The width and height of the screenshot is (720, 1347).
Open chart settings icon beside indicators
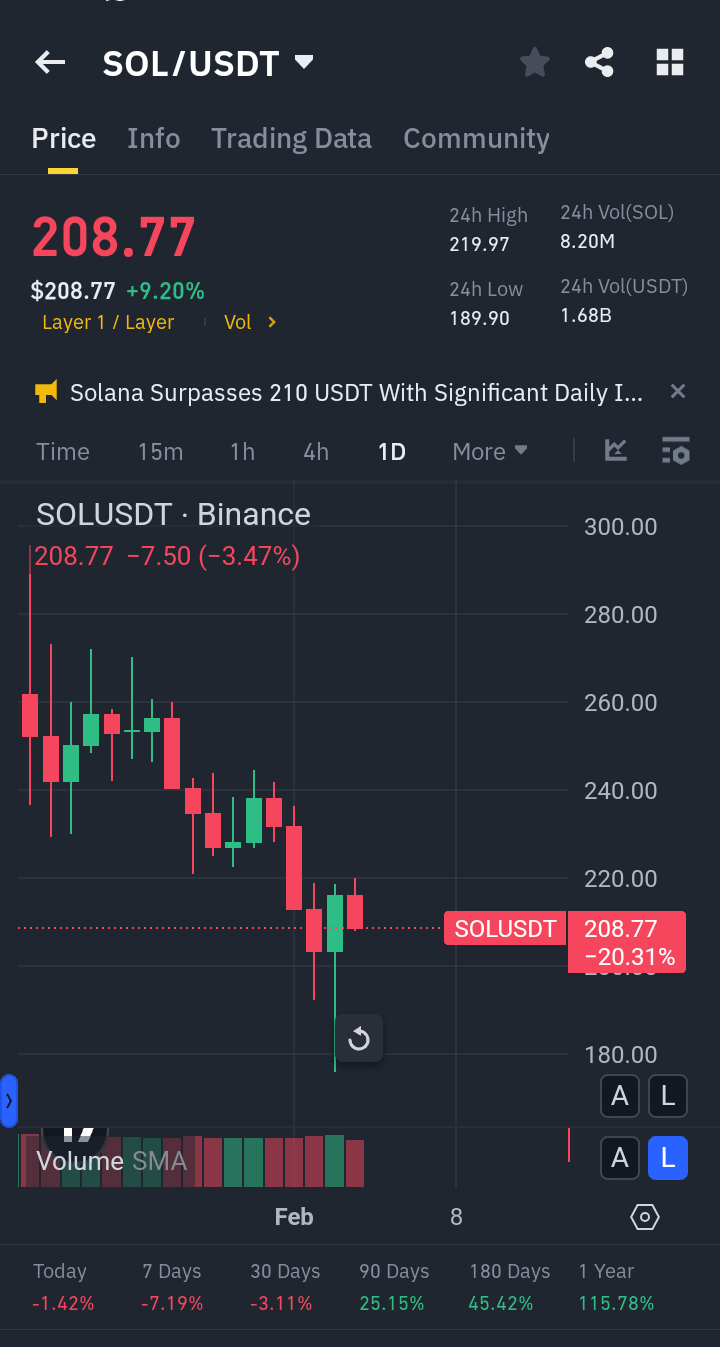tap(676, 451)
